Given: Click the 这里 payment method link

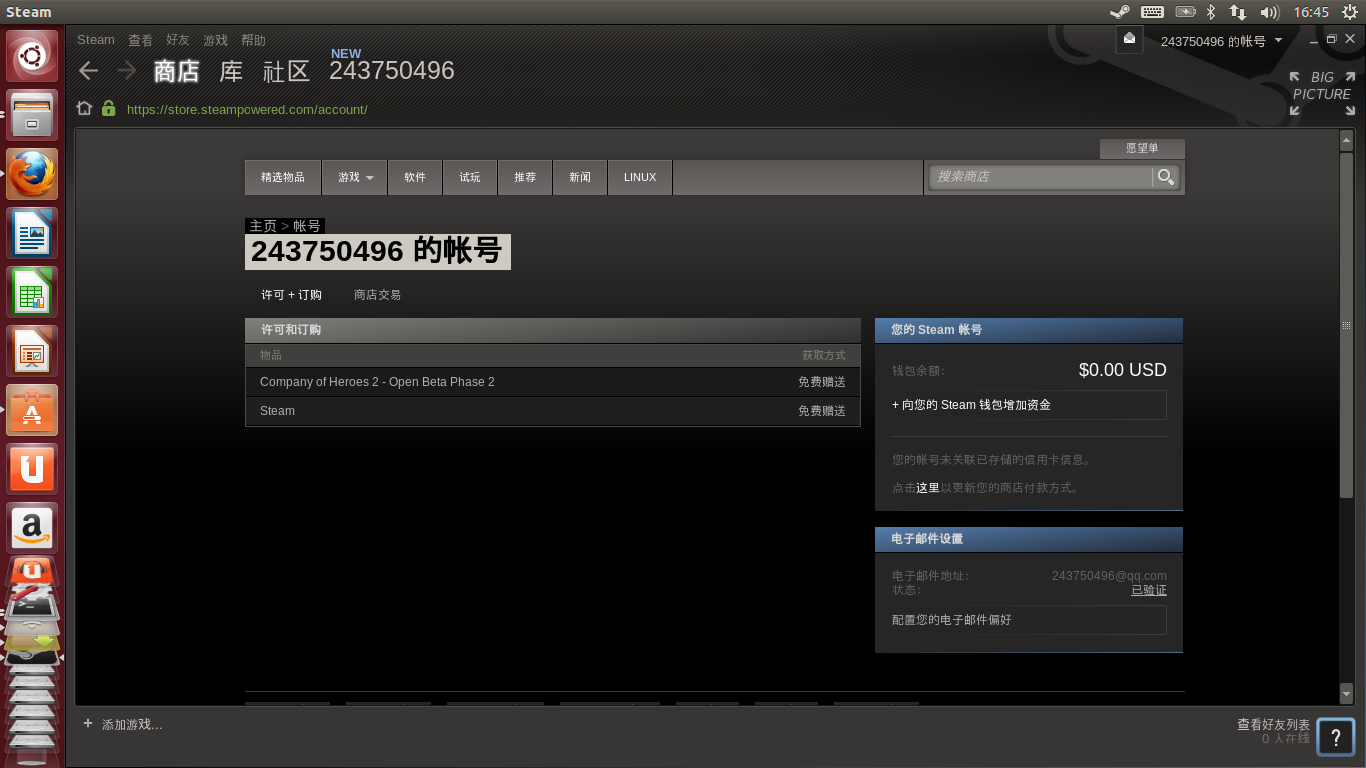Looking at the screenshot, I should tap(928, 488).
